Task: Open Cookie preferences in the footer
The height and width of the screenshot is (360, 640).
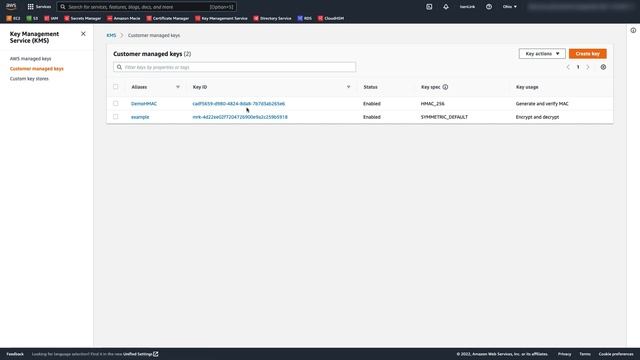Action: pos(616,354)
